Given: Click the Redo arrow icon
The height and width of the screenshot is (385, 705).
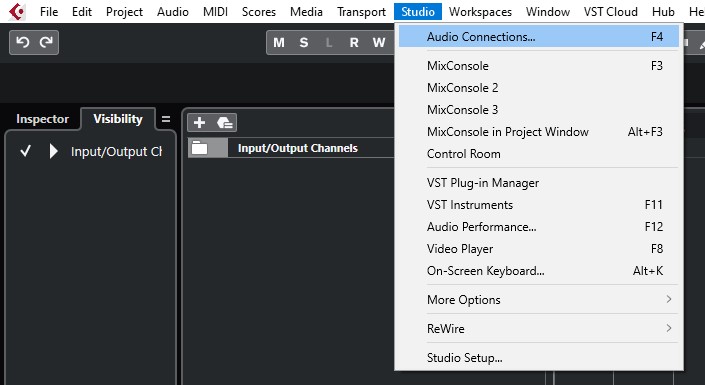Looking at the screenshot, I should [x=46, y=42].
